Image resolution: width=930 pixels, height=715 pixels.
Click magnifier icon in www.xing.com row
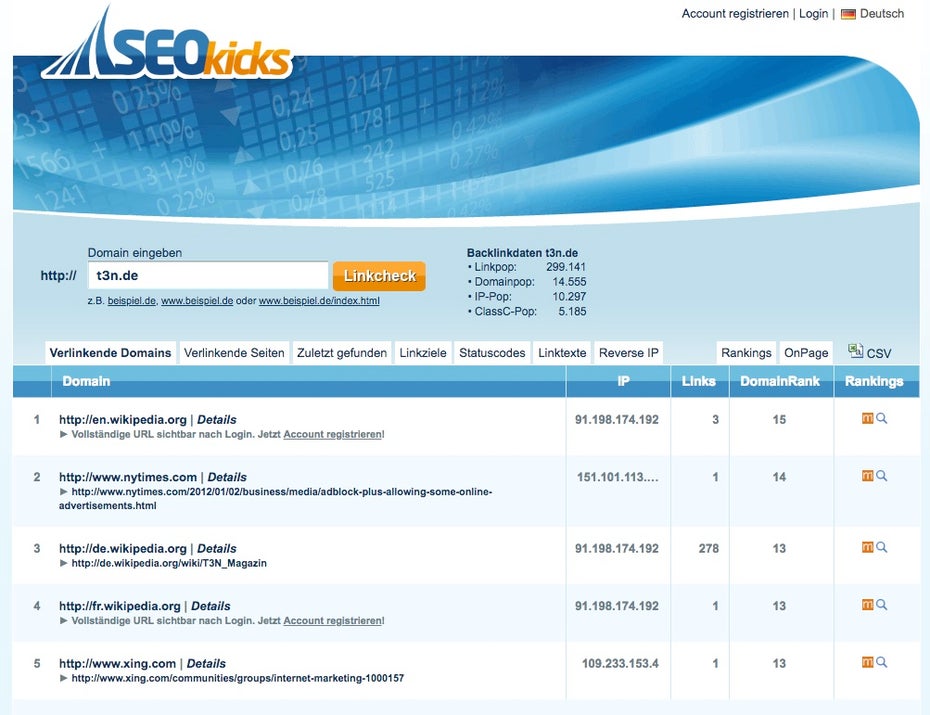pos(881,662)
